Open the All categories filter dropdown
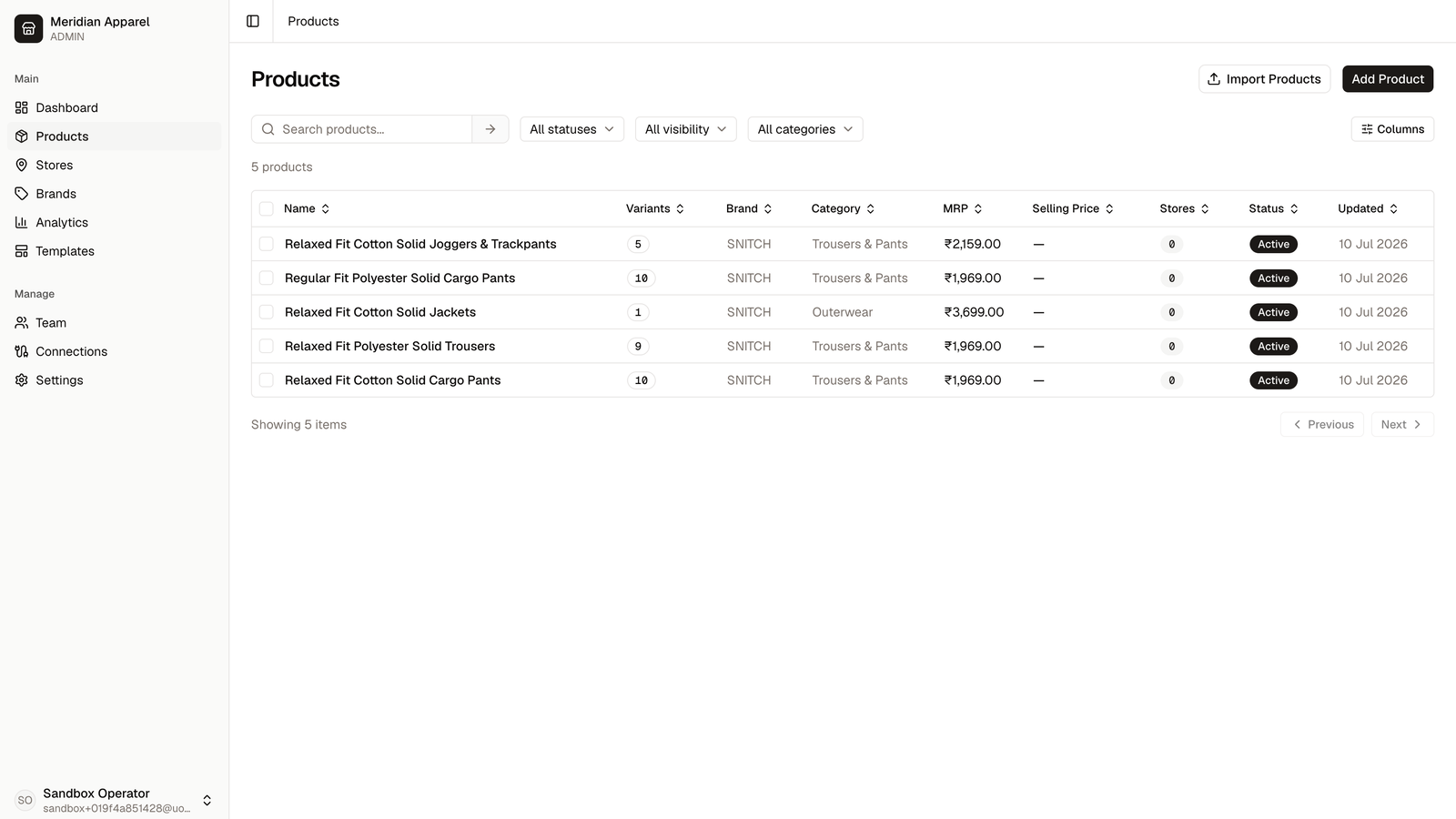 (805, 129)
